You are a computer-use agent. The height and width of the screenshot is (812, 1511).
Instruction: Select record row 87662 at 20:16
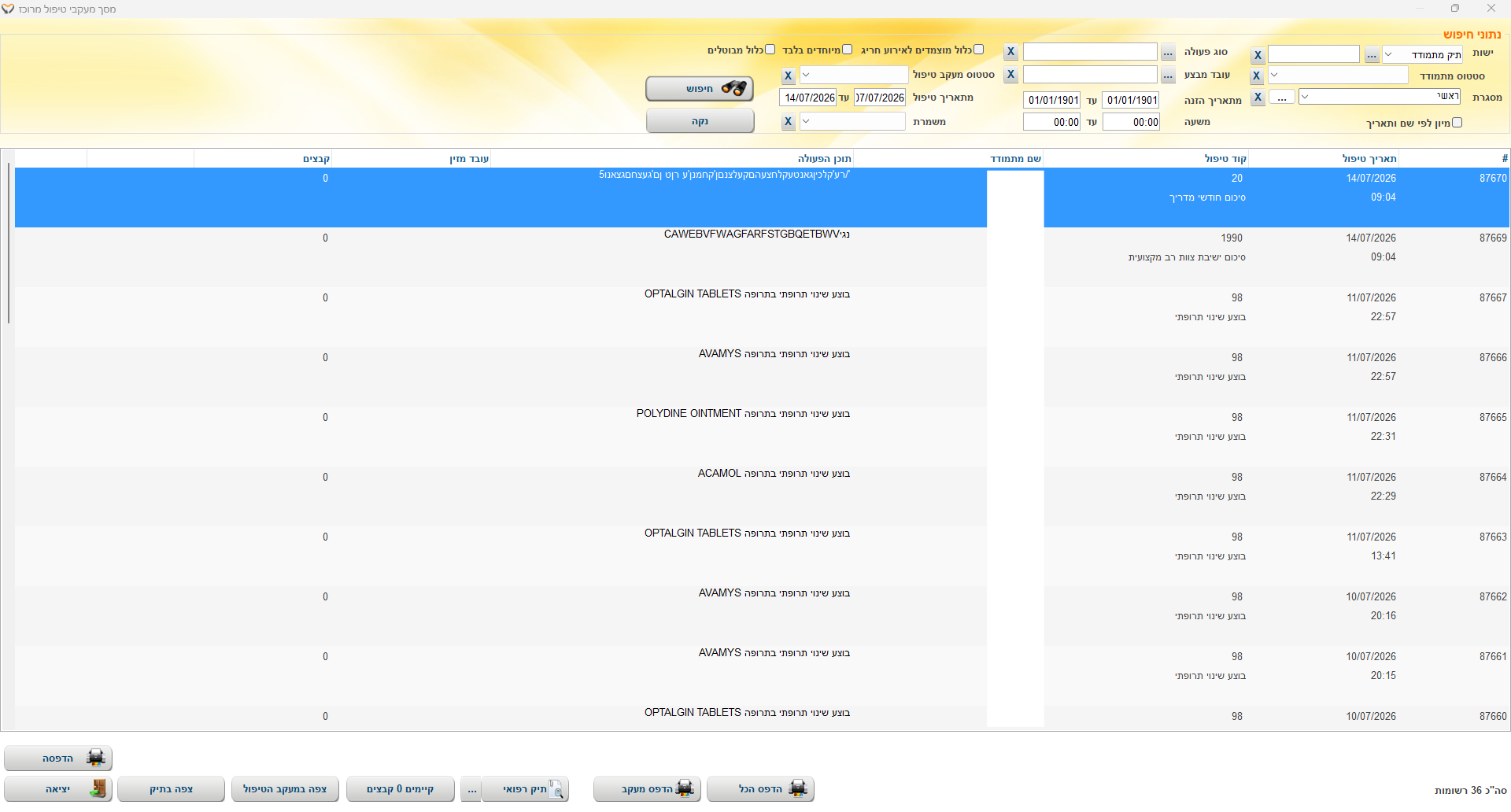pyautogui.click(x=762, y=616)
